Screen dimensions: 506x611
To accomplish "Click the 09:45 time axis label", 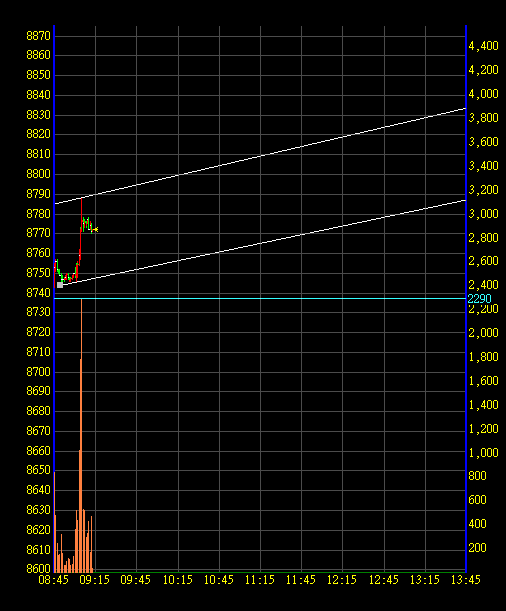I will (136, 580).
